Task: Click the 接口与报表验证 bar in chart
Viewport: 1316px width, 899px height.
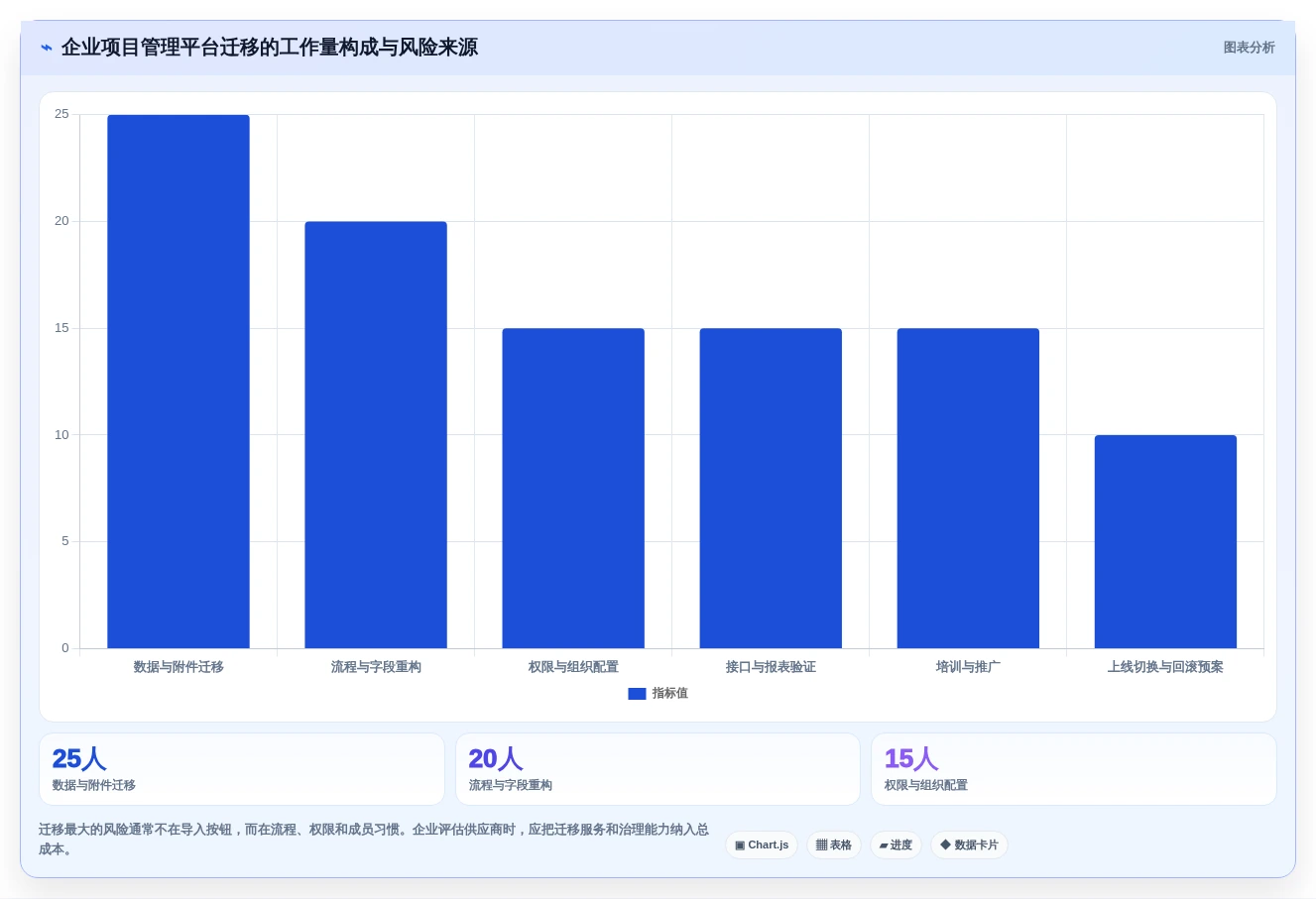Action: [771, 489]
